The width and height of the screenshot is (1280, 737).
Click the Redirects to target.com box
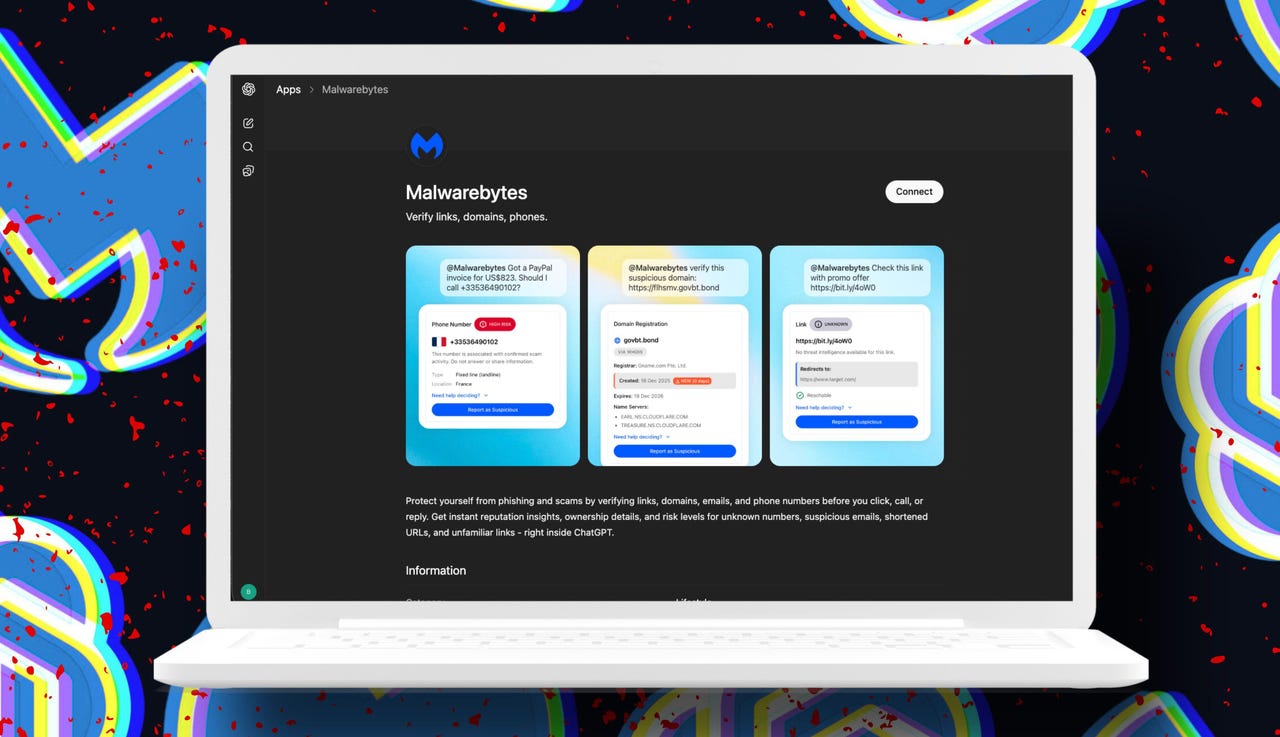click(x=857, y=374)
